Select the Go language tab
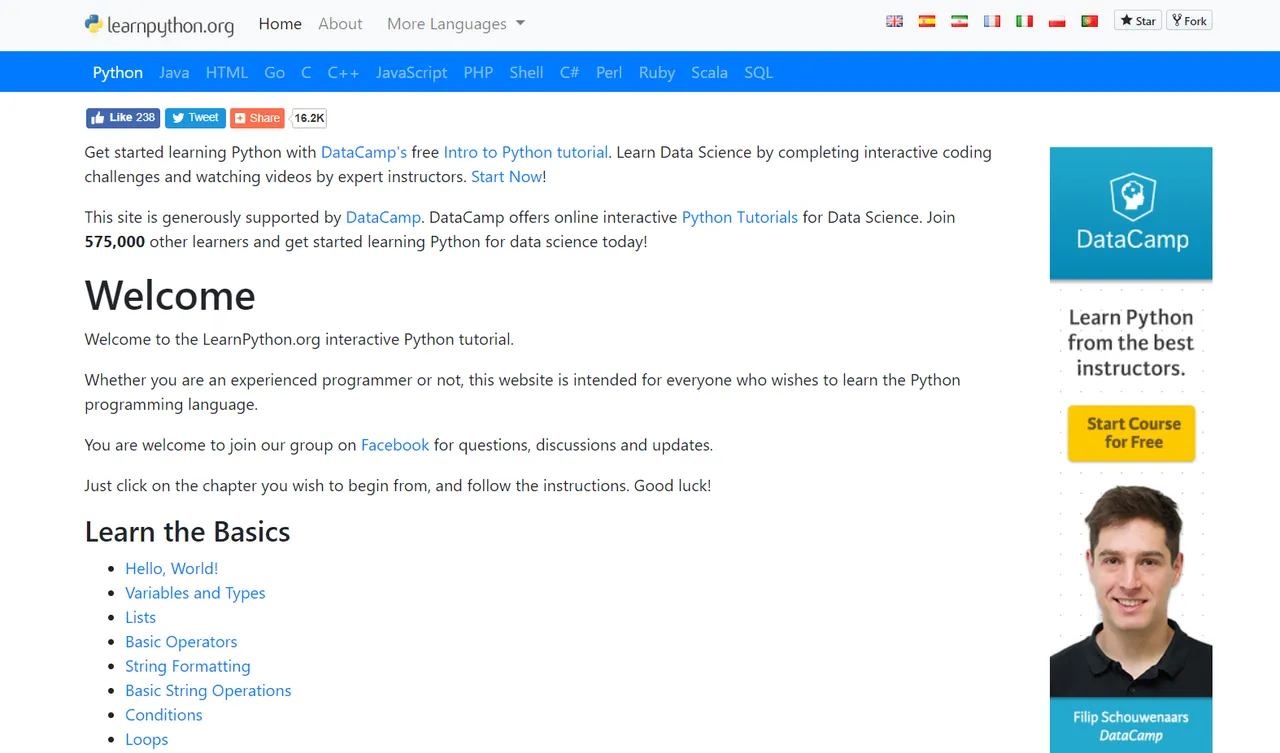The width and height of the screenshot is (1280, 753). pos(275,72)
